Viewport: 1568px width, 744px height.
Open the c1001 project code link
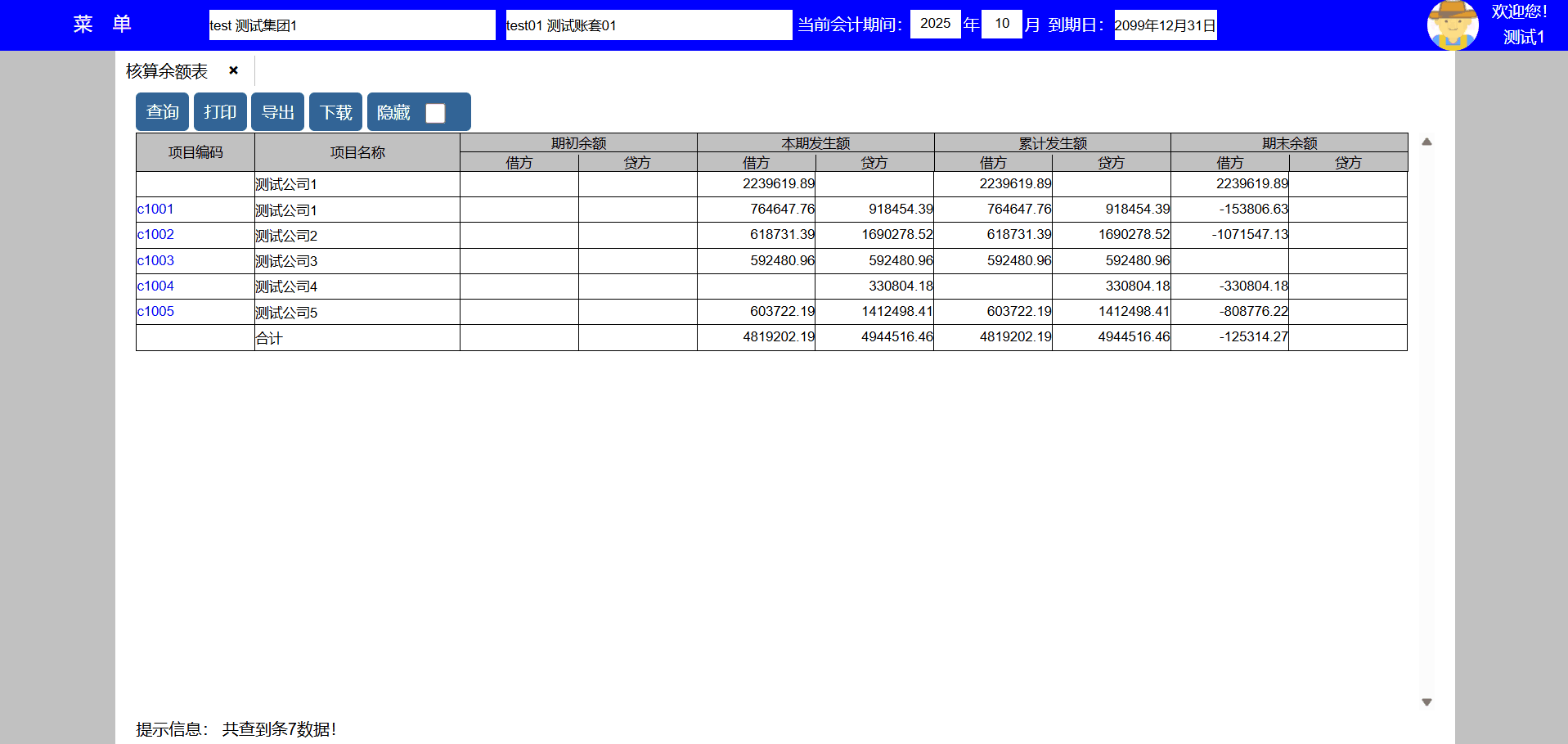[155, 210]
